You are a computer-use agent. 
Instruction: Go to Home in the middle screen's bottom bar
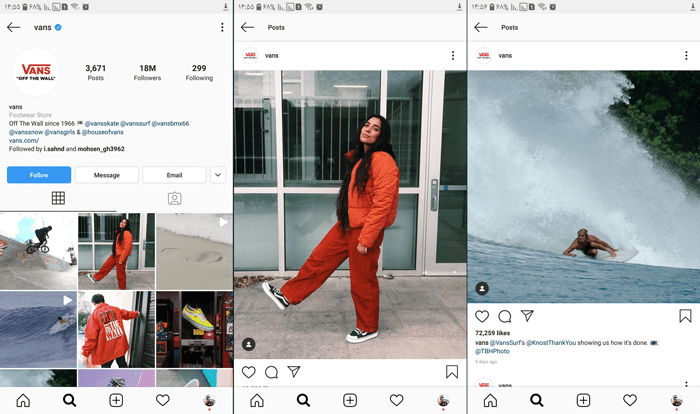[x=257, y=400]
